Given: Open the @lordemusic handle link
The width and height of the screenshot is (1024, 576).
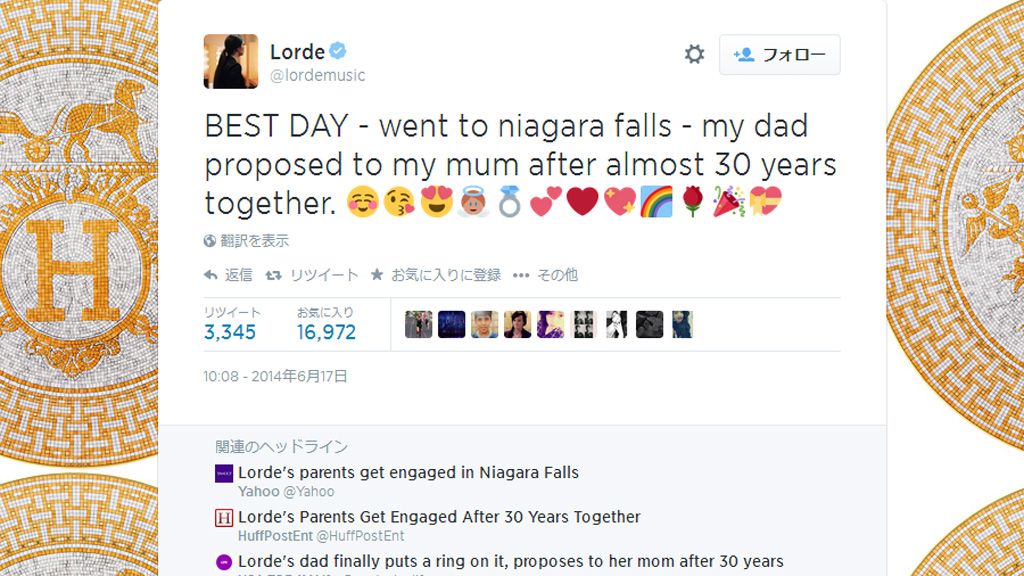Looking at the screenshot, I should [x=318, y=75].
